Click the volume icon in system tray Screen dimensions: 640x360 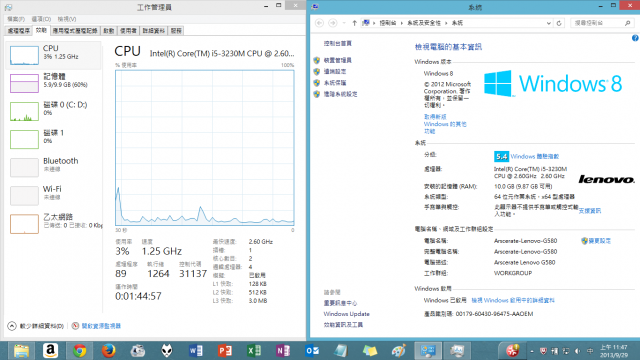[x=578, y=351]
